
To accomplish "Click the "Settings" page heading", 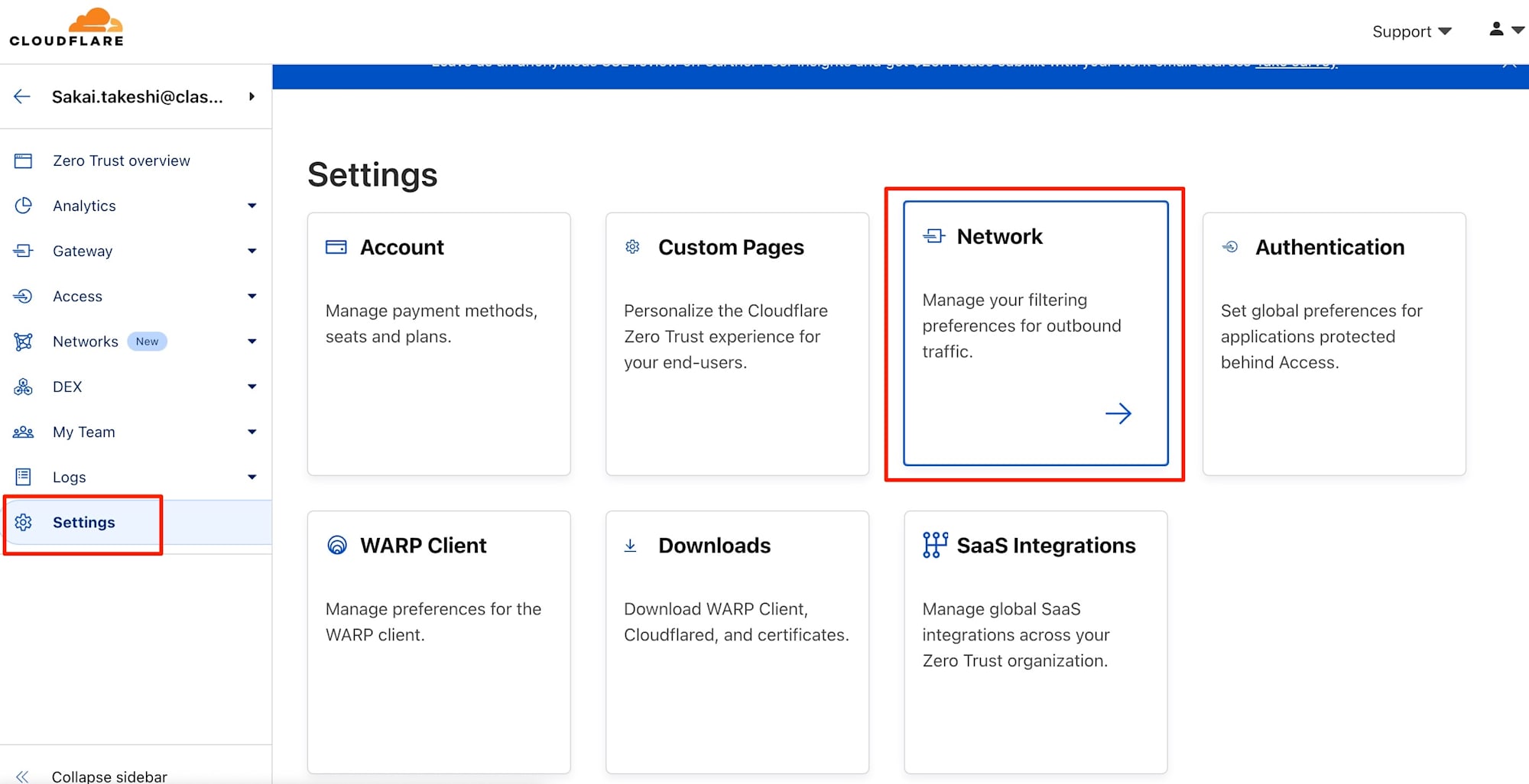I will pyautogui.click(x=372, y=174).
